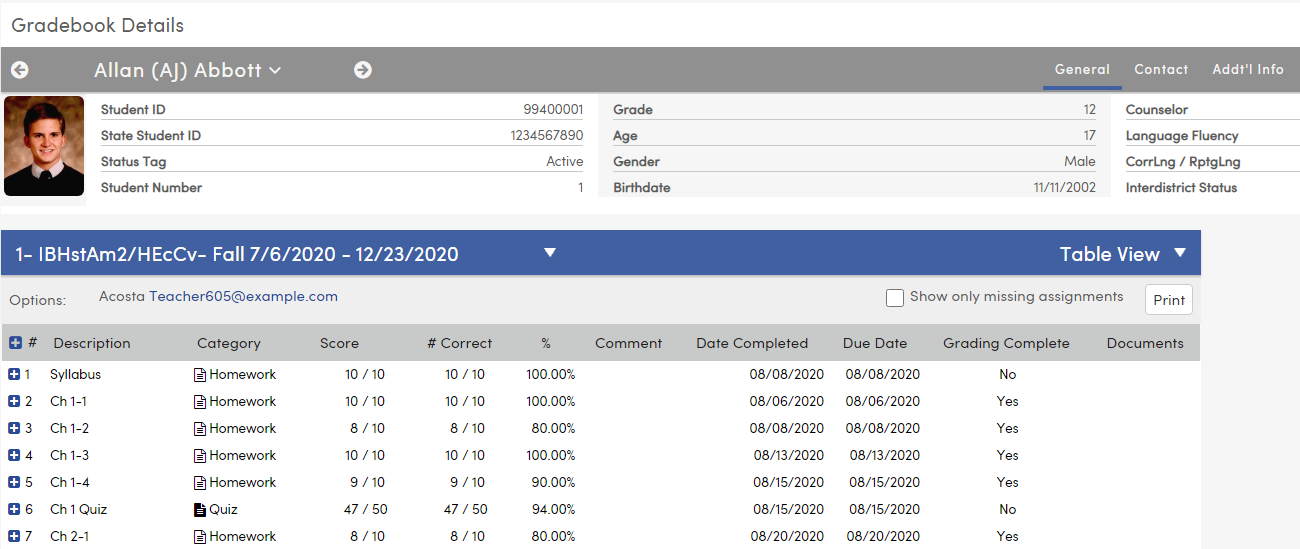Image resolution: width=1300 pixels, height=549 pixels.
Task: Click the Counselor field label
Action: click(x=1157, y=109)
